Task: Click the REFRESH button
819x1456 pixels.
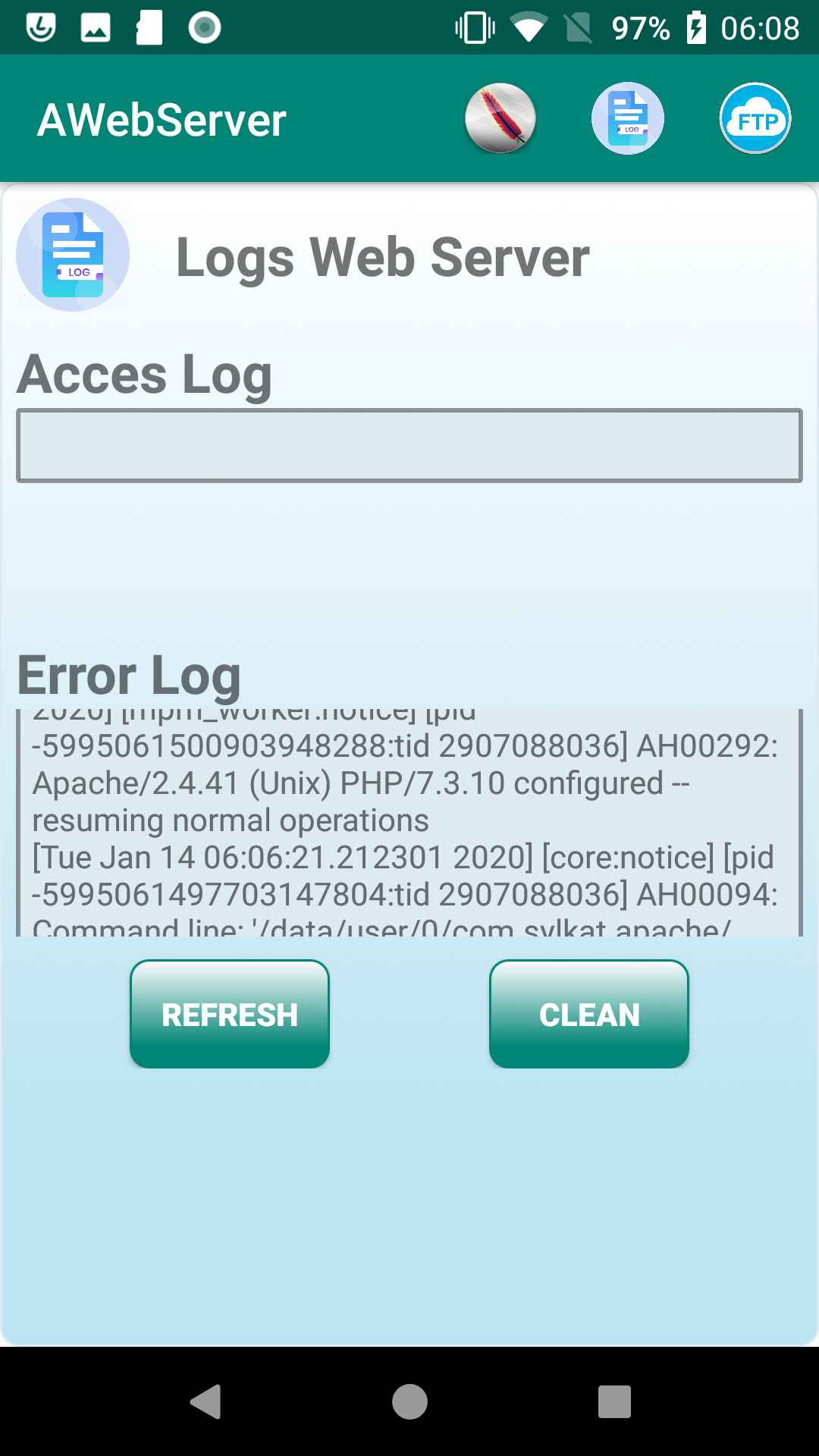Action: pyautogui.click(x=230, y=1014)
